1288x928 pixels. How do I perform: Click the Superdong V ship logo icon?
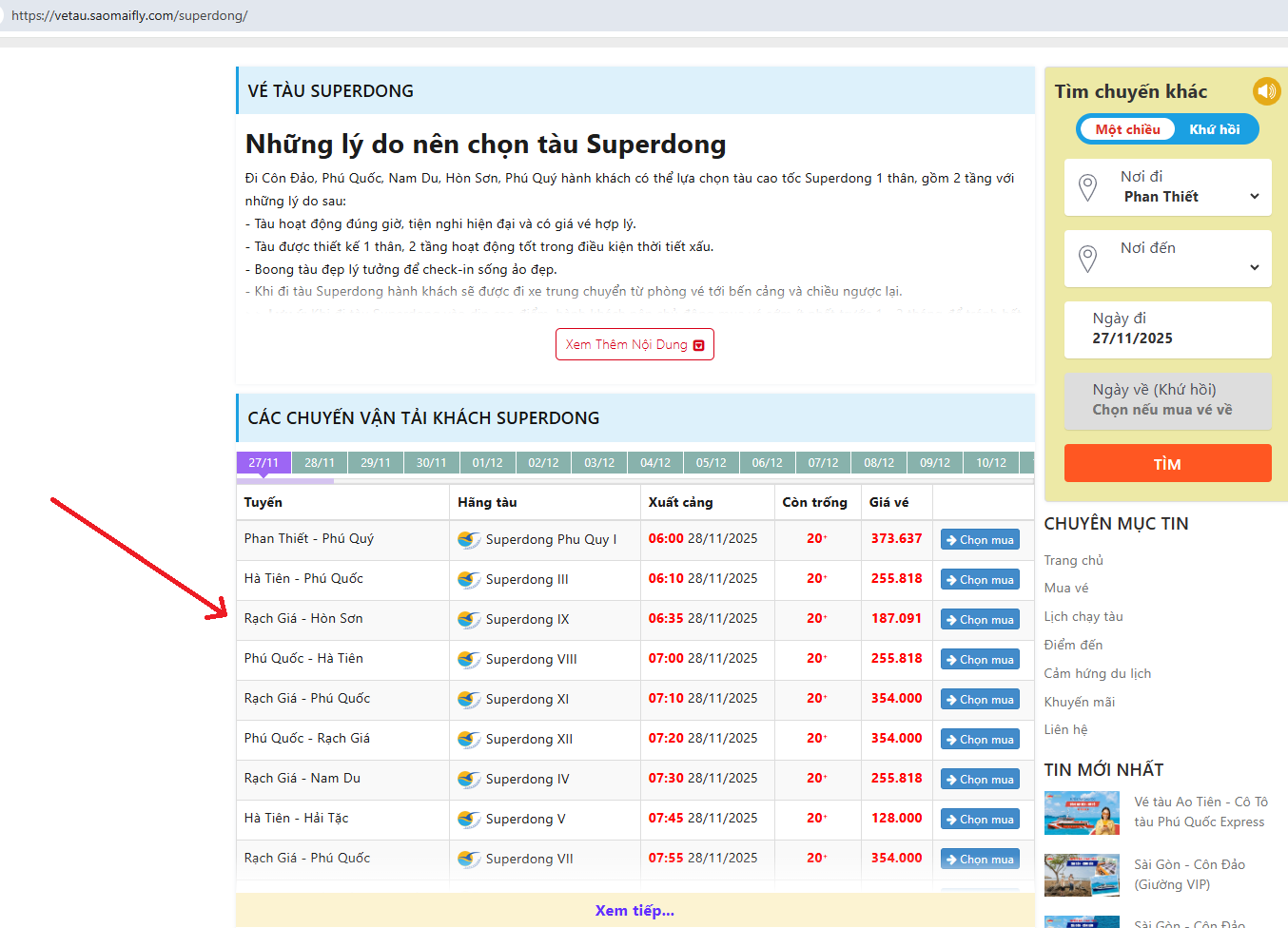pyautogui.click(x=469, y=819)
